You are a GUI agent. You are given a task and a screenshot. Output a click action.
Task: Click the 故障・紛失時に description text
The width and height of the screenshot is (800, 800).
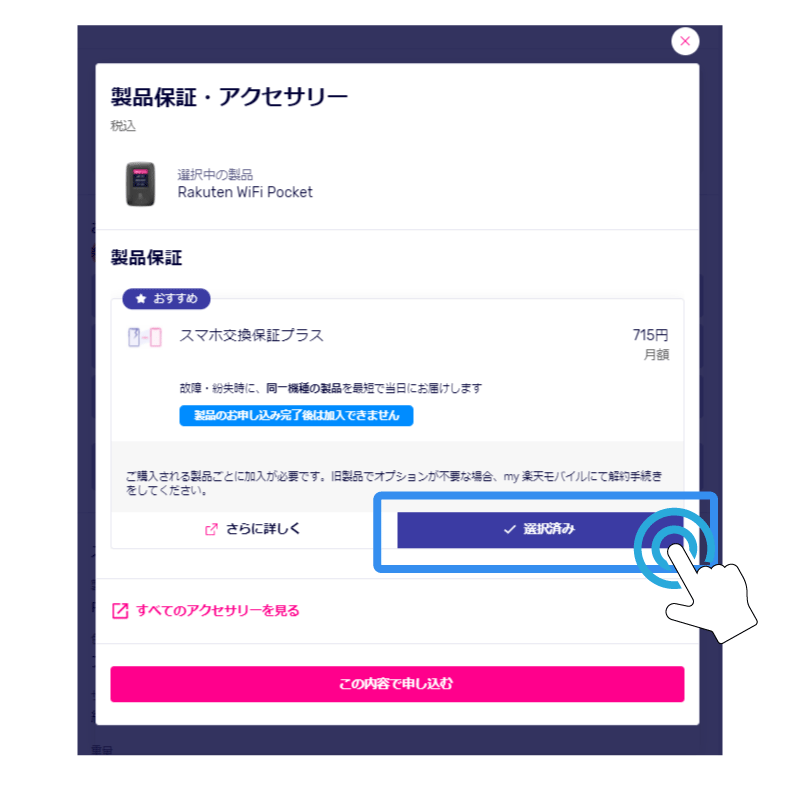point(331,388)
